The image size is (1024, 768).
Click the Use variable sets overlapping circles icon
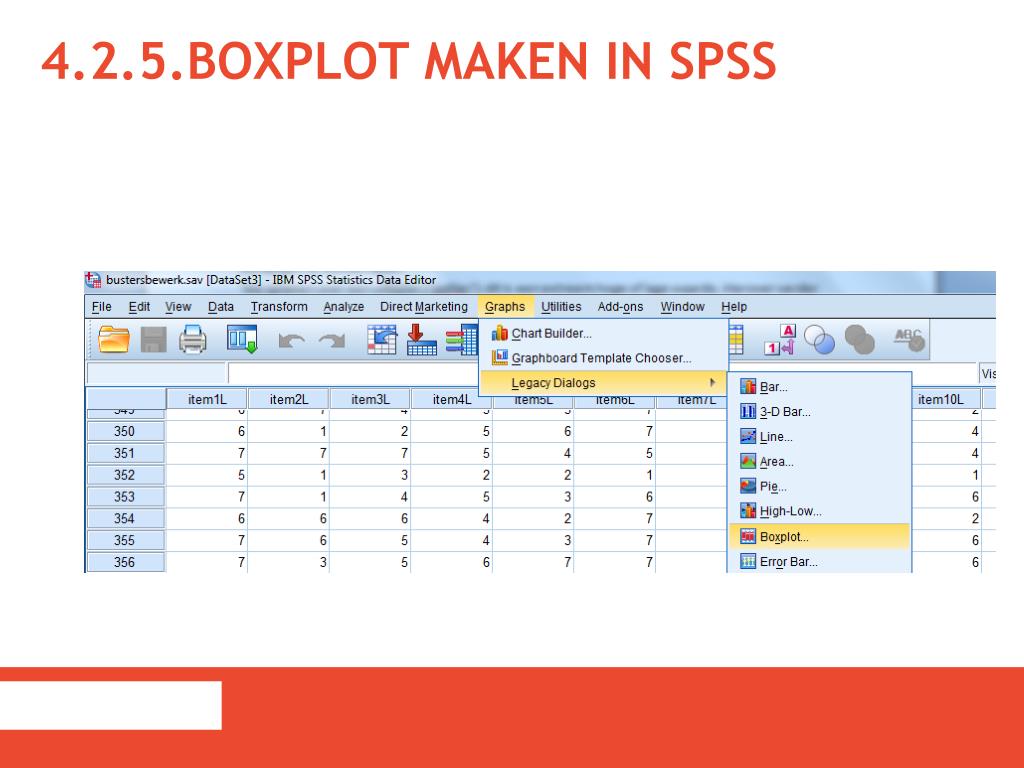click(819, 340)
